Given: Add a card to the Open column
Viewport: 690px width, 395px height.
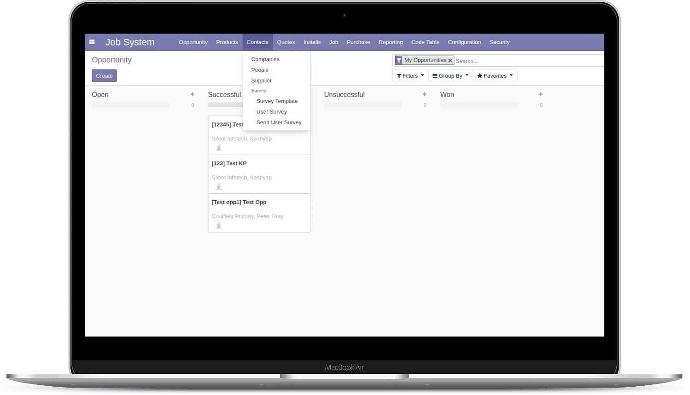Looking at the screenshot, I should click(x=192, y=94).
